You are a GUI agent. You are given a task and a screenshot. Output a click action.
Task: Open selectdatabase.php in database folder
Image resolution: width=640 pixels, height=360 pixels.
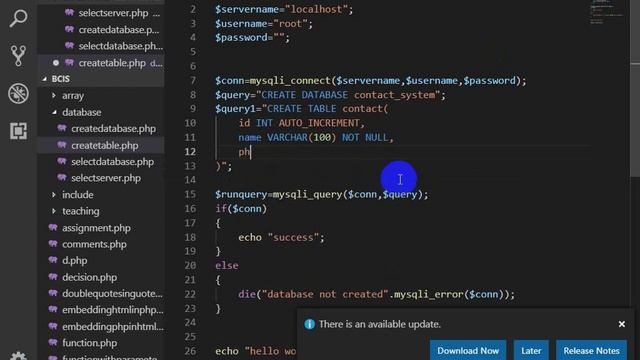point(113,162)
